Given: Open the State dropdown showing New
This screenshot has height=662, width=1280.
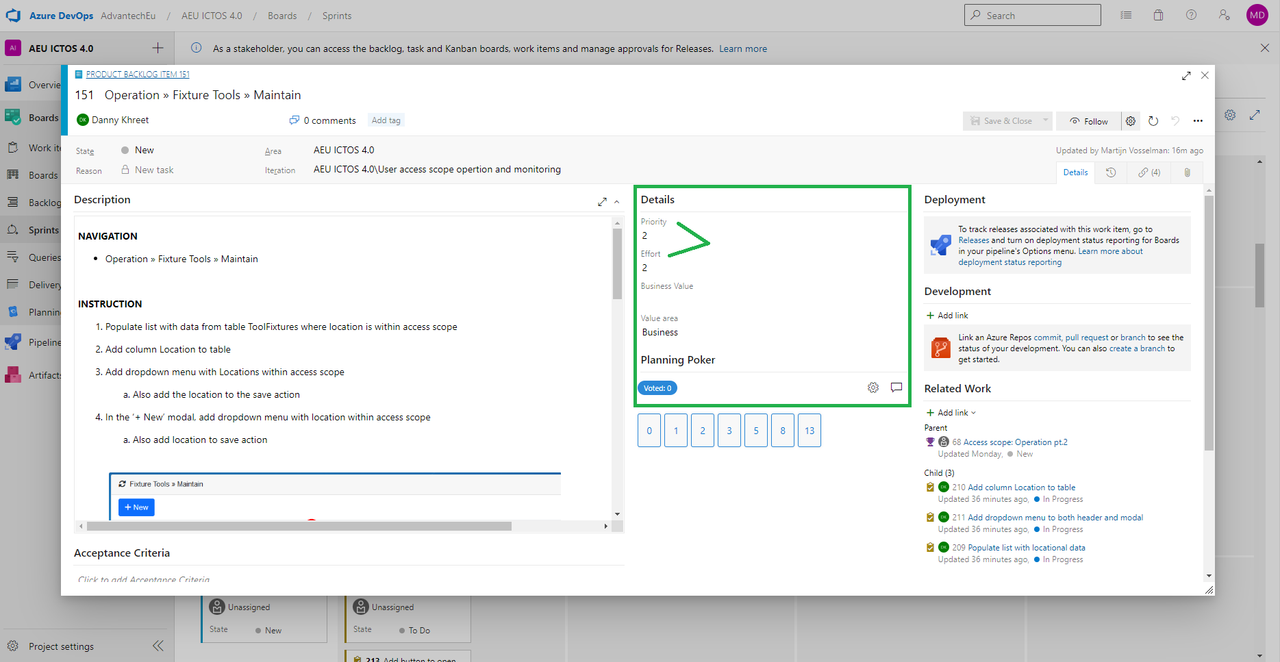Looking at the screenshot, I should (144, 150).
